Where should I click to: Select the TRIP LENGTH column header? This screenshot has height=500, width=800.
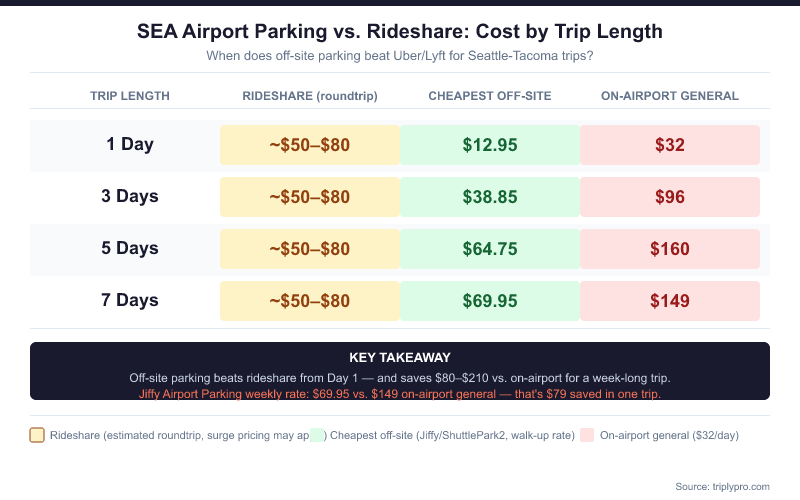130,96
